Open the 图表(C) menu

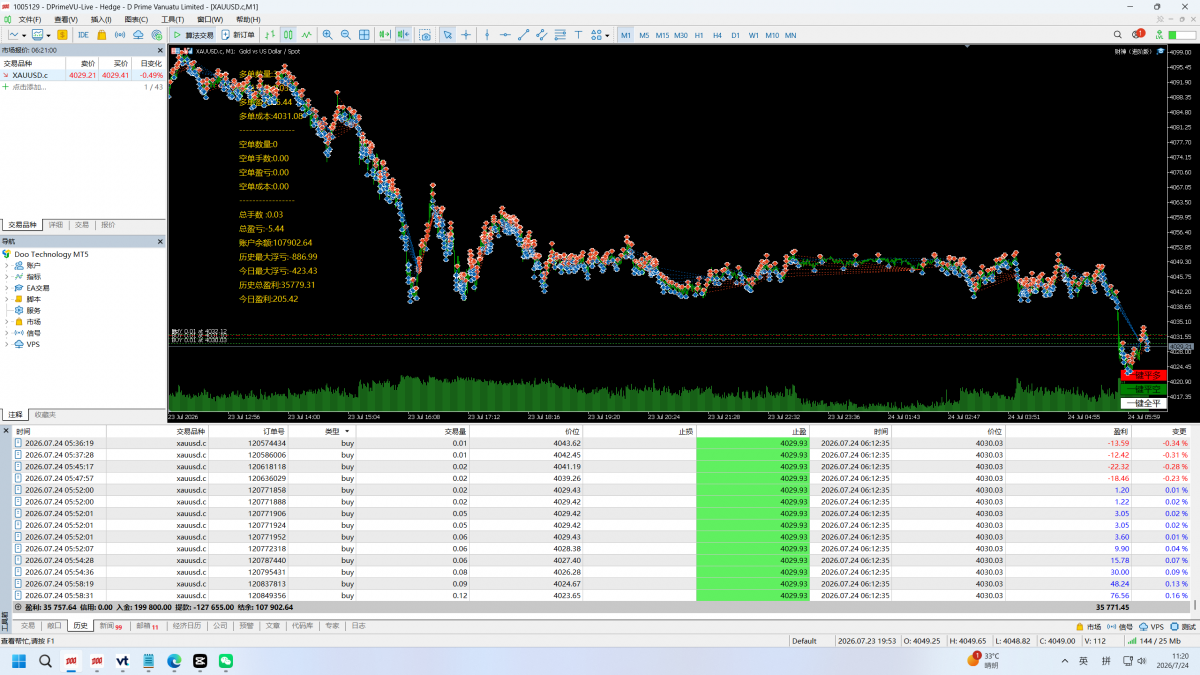pos(136,19)
